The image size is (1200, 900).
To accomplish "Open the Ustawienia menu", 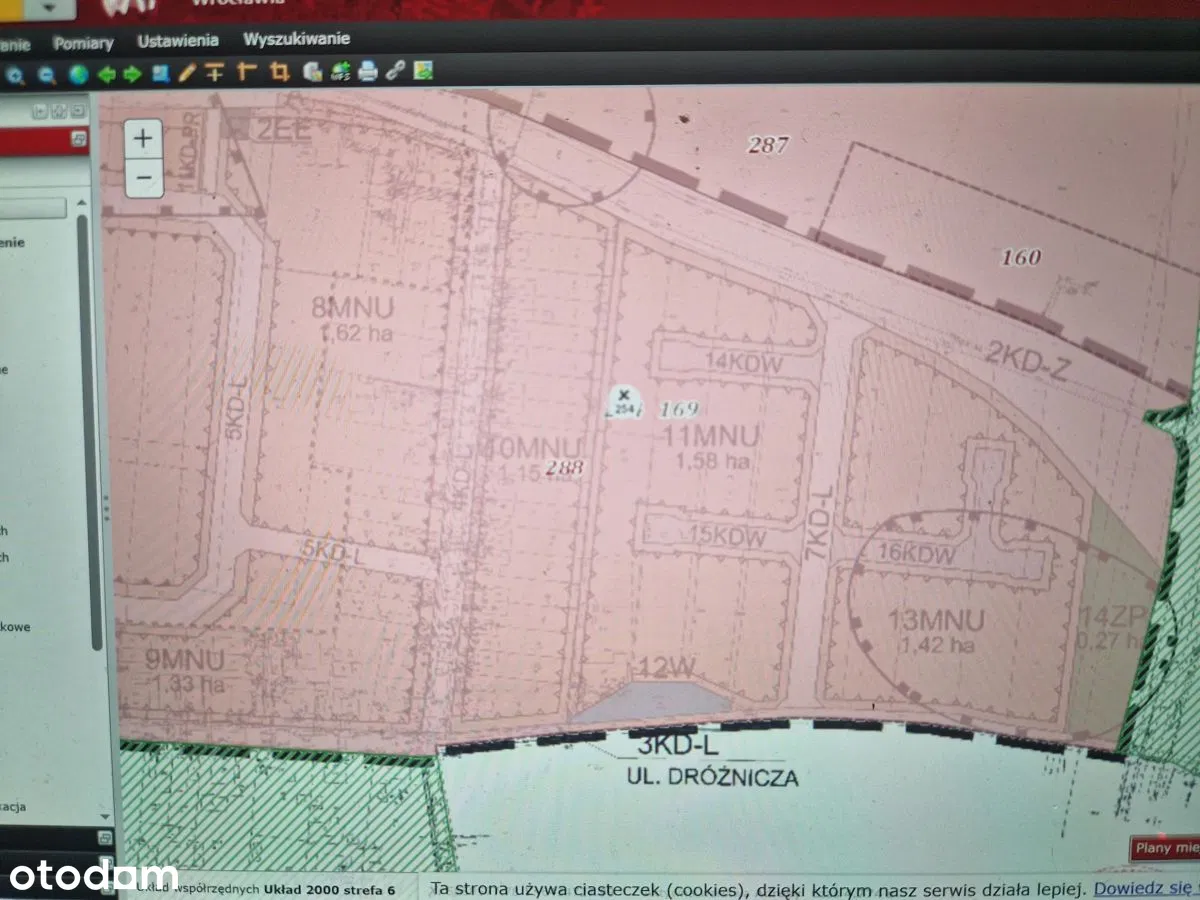I will 178,41.
